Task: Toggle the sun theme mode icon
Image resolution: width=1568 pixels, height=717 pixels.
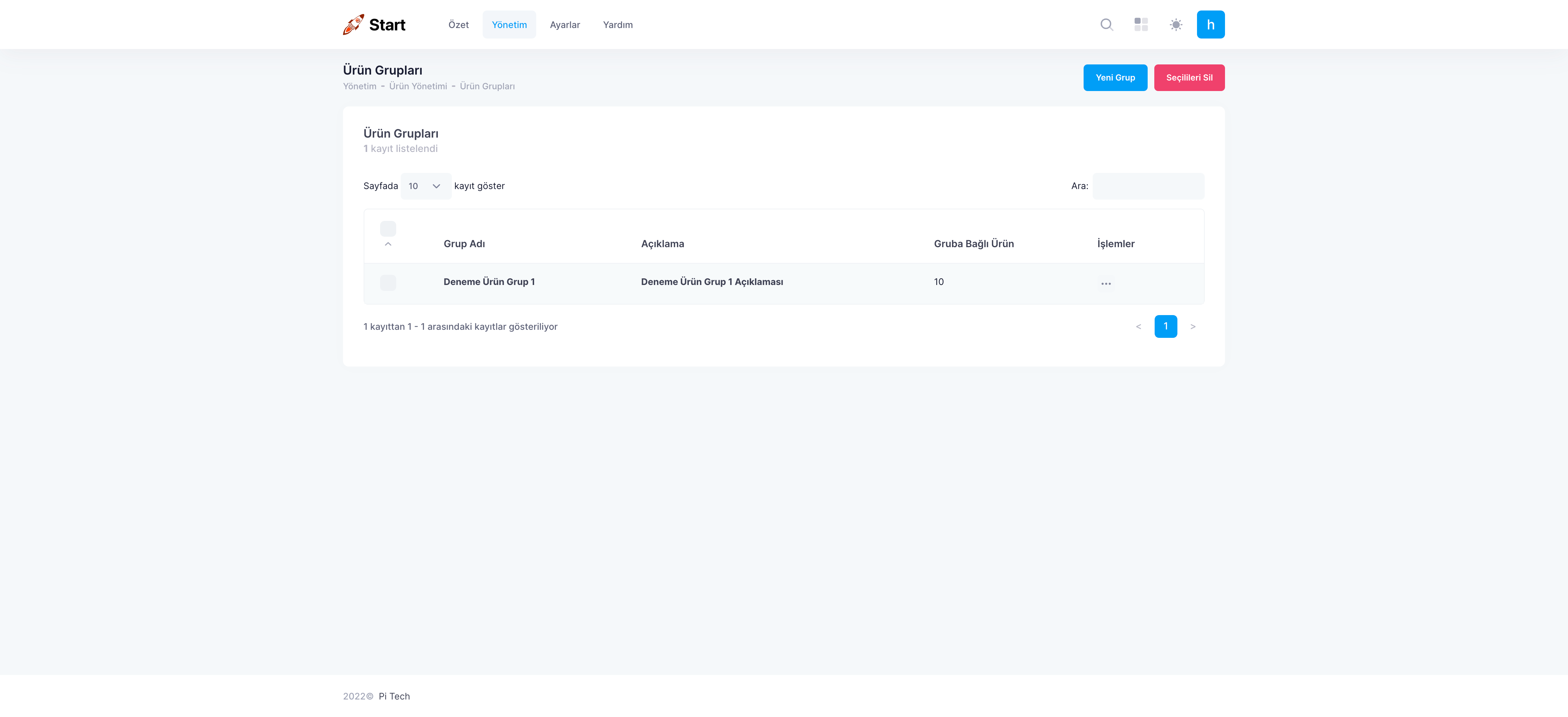Action: (x=1175, y=25)
